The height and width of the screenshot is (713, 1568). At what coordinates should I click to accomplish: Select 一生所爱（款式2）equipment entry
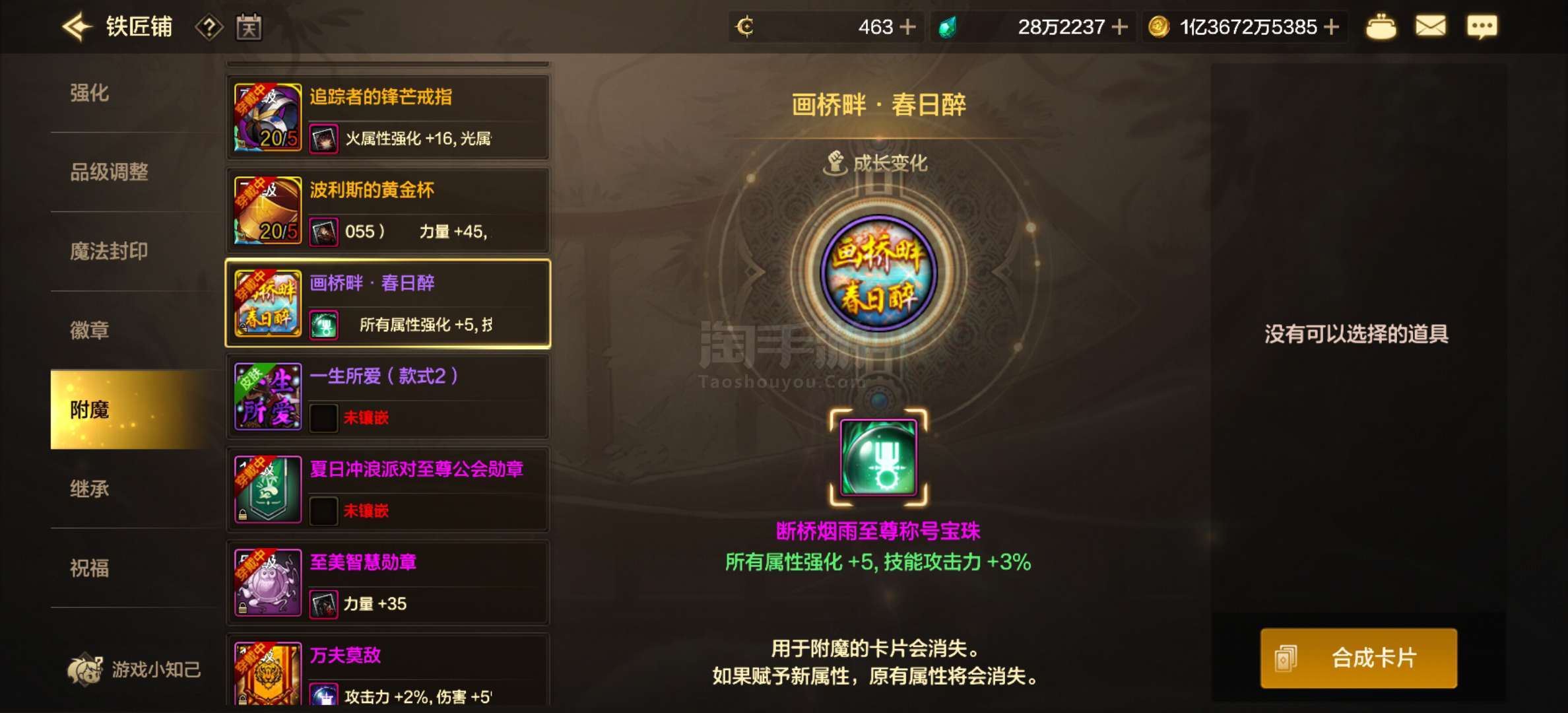click(x=388, y=397)
